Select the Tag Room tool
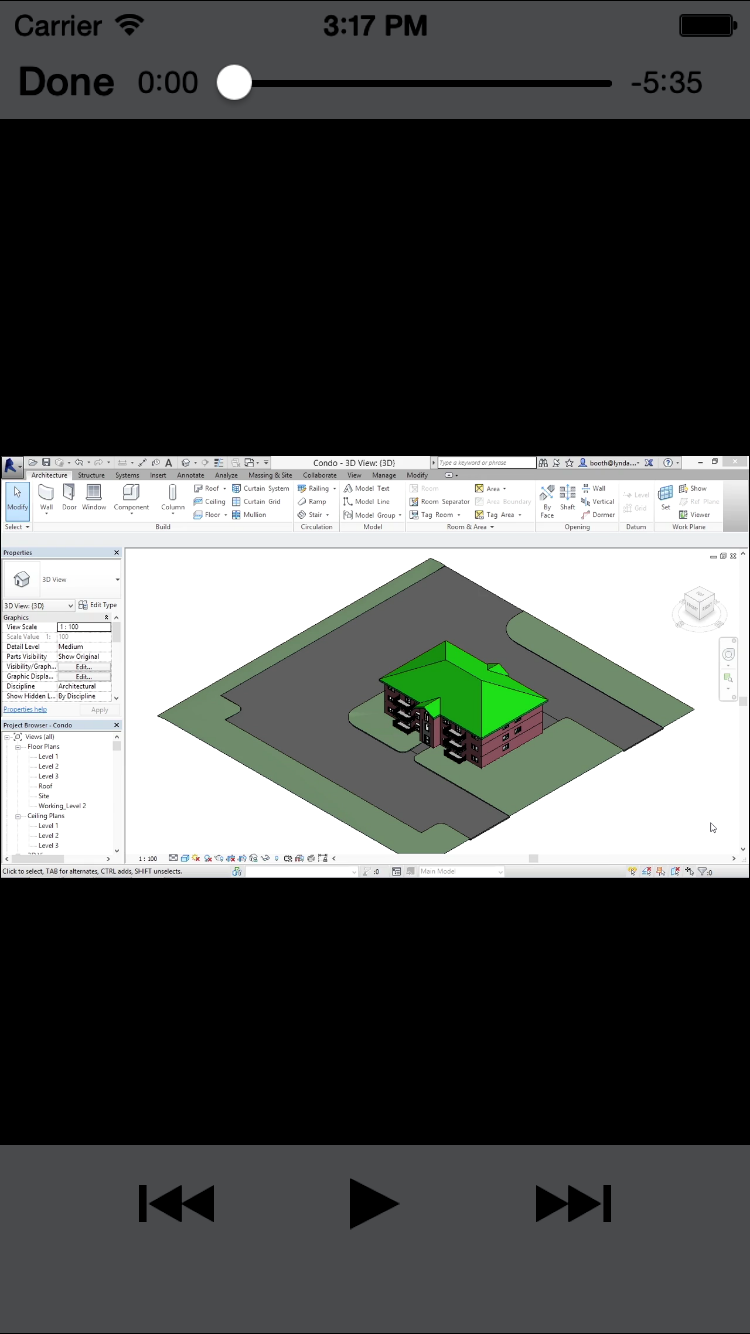The width and height of the screenshot is (750, 1334). pos(435,514)
